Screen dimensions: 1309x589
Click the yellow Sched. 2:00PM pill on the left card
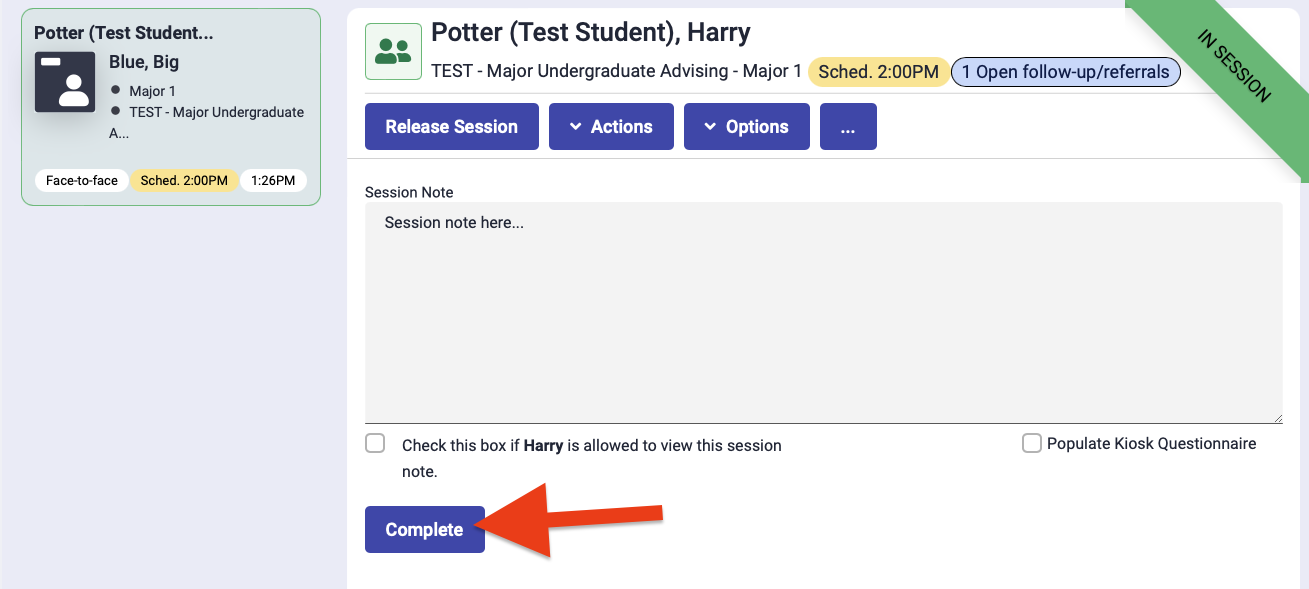pos(184,180)
